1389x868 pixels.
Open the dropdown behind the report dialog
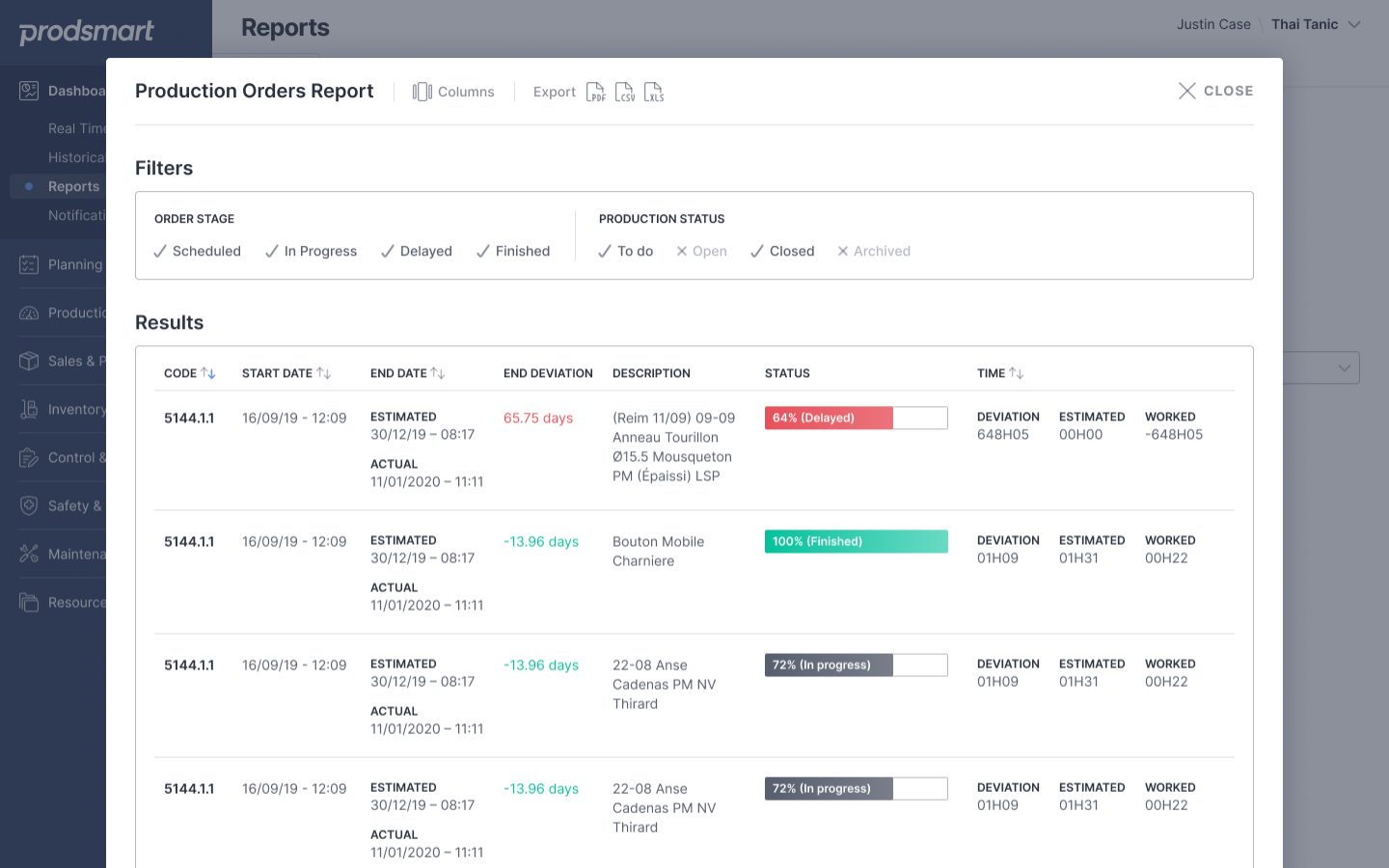(x=1321, y=367)
